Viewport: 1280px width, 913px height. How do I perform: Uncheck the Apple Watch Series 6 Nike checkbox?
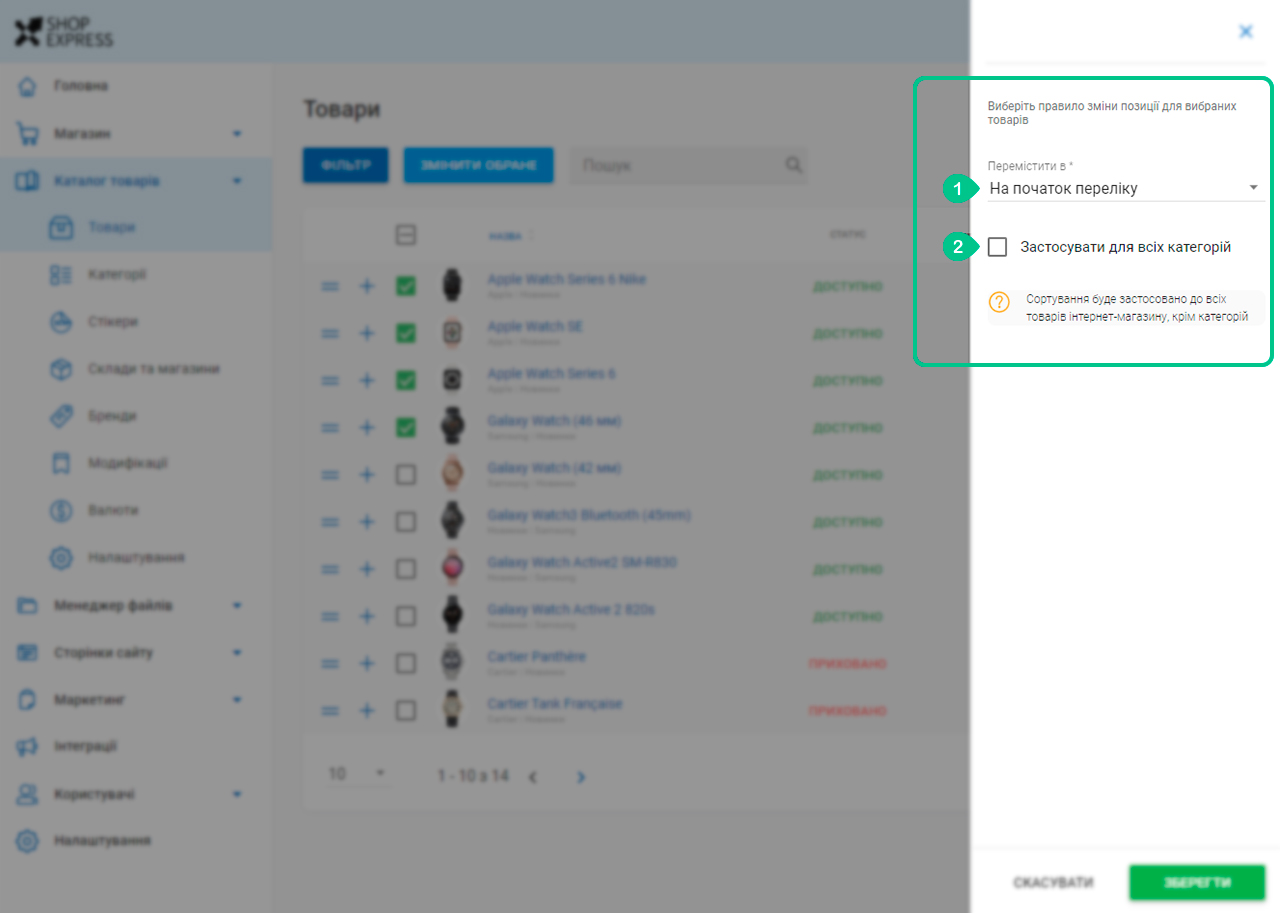tap(406, 286)
